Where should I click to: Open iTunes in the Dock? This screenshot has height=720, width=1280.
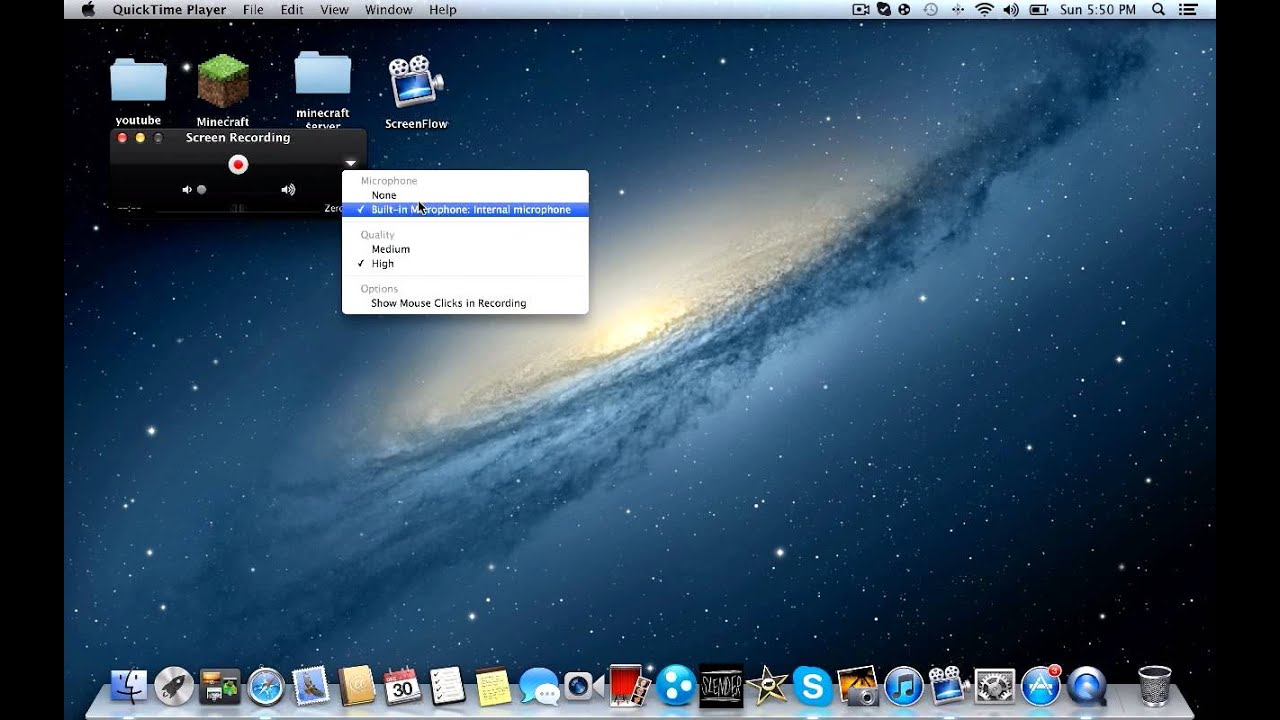coord(903,686)
